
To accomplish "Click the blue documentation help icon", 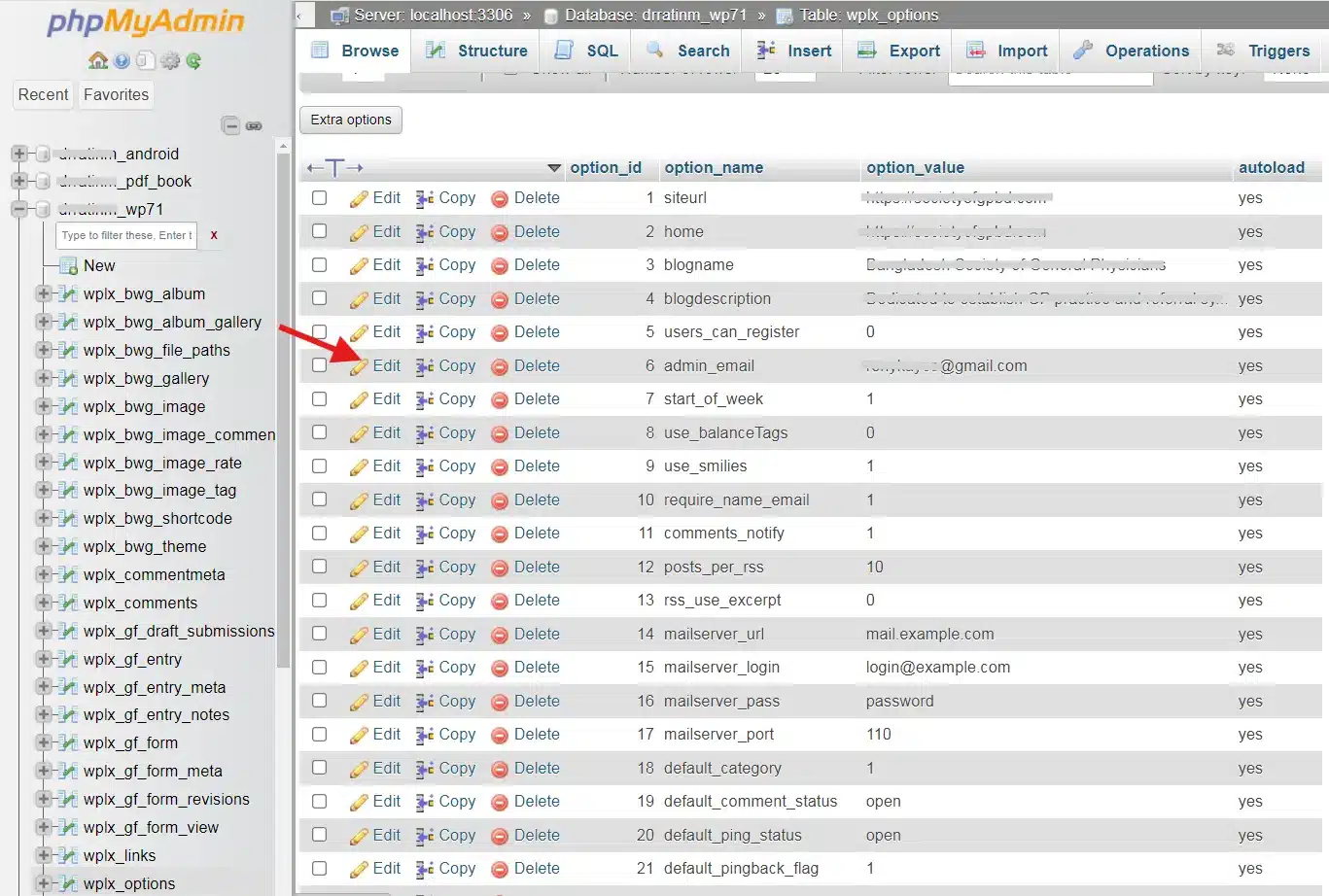I will (122, 61).
